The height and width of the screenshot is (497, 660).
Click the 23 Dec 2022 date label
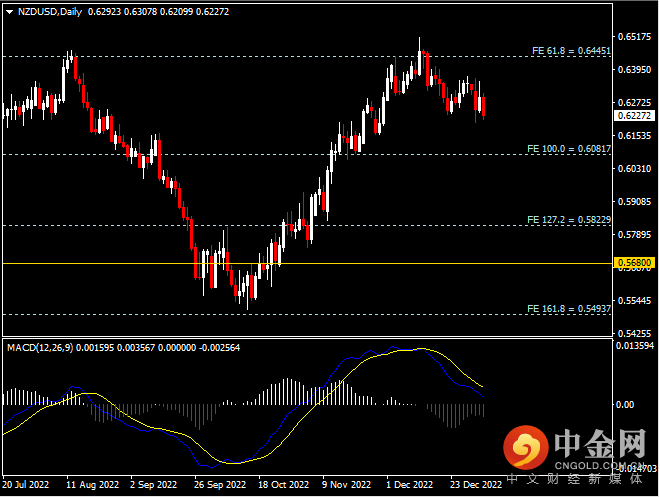(475, 484)
